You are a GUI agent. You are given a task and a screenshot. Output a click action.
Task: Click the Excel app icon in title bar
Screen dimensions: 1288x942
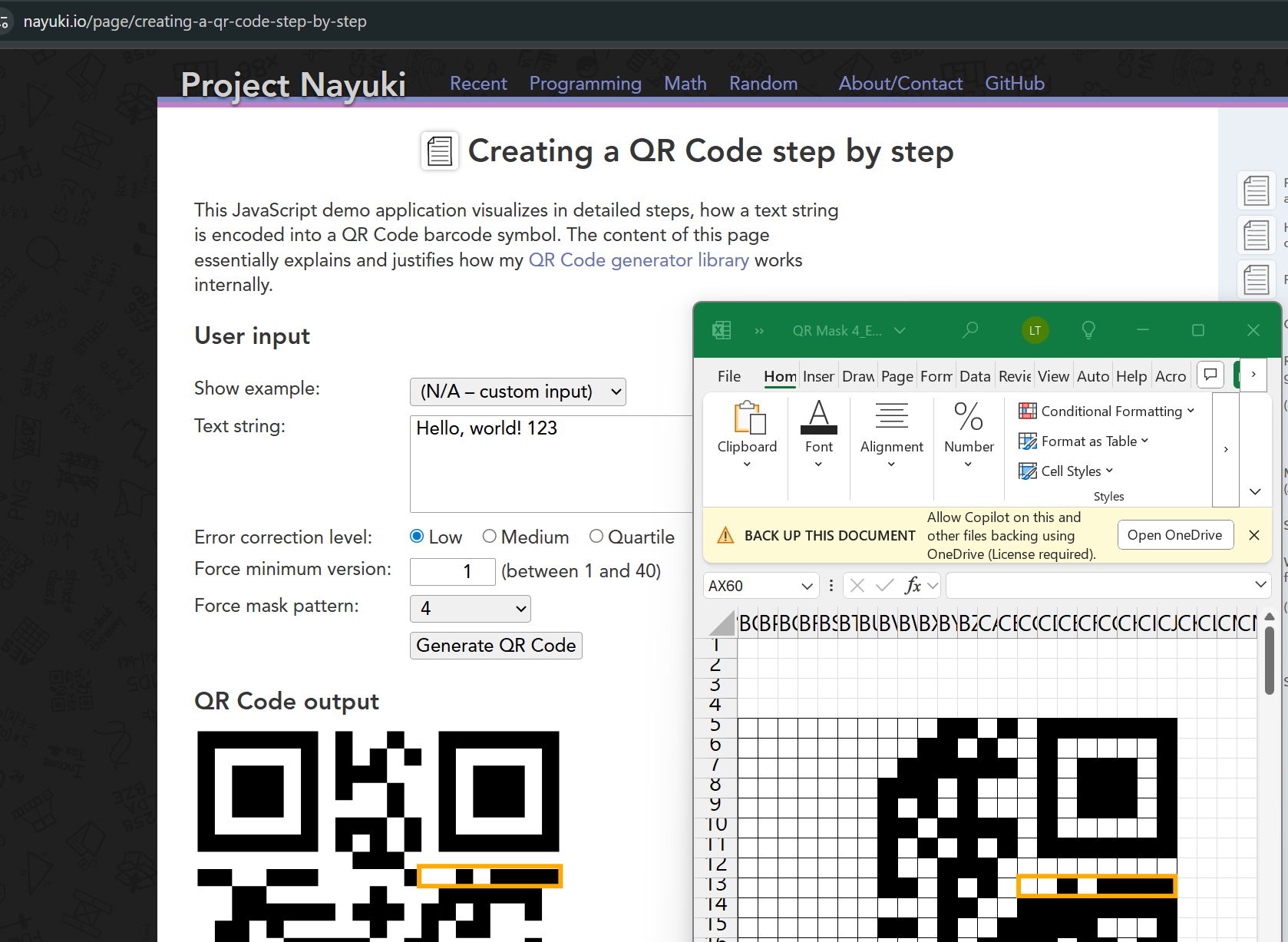point(722,330)
